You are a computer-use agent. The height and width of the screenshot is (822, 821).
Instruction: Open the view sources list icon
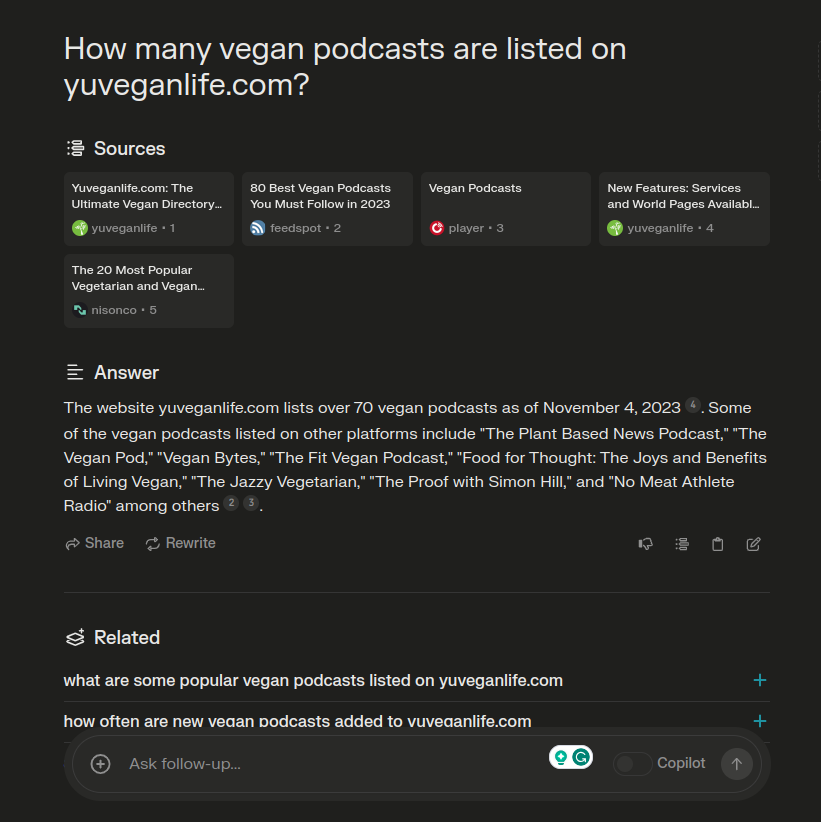tap(682, 544)
